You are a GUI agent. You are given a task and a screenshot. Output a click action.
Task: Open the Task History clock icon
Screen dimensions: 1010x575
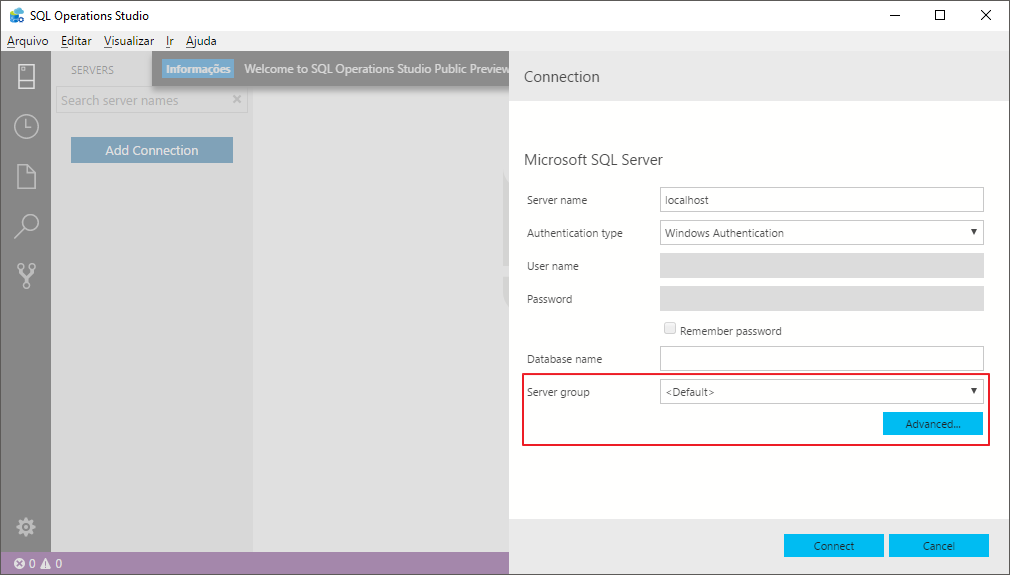(x=26, y=126)
